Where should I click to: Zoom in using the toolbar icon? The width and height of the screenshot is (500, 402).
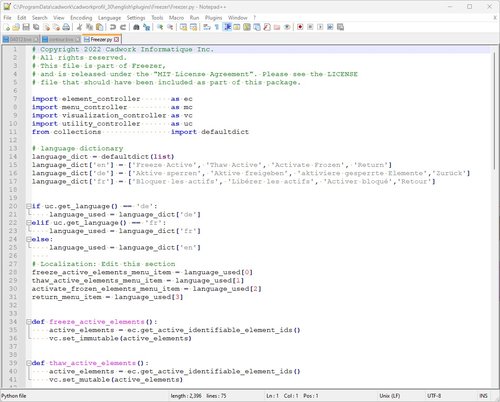pos(160,27)
